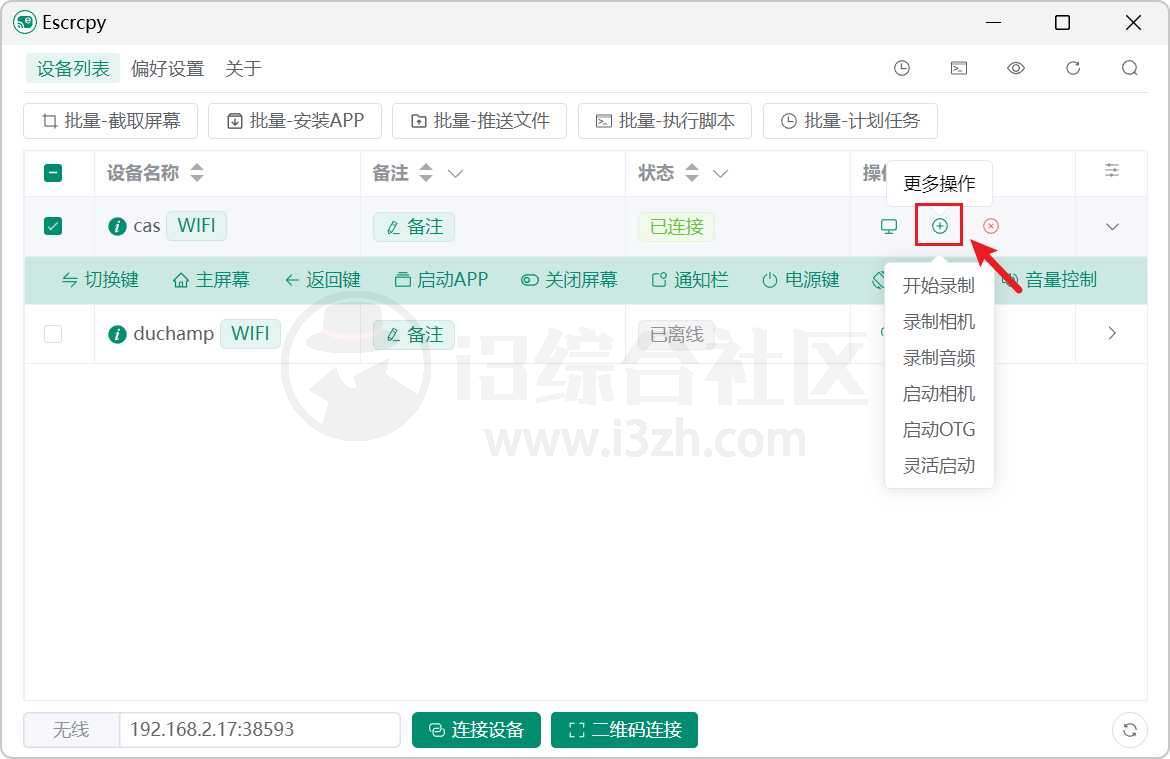Image resolution: width=1170 pixels, height=759 pixels.
Task: Choose 录制音频 from the menu
Action: pos(939,357)
